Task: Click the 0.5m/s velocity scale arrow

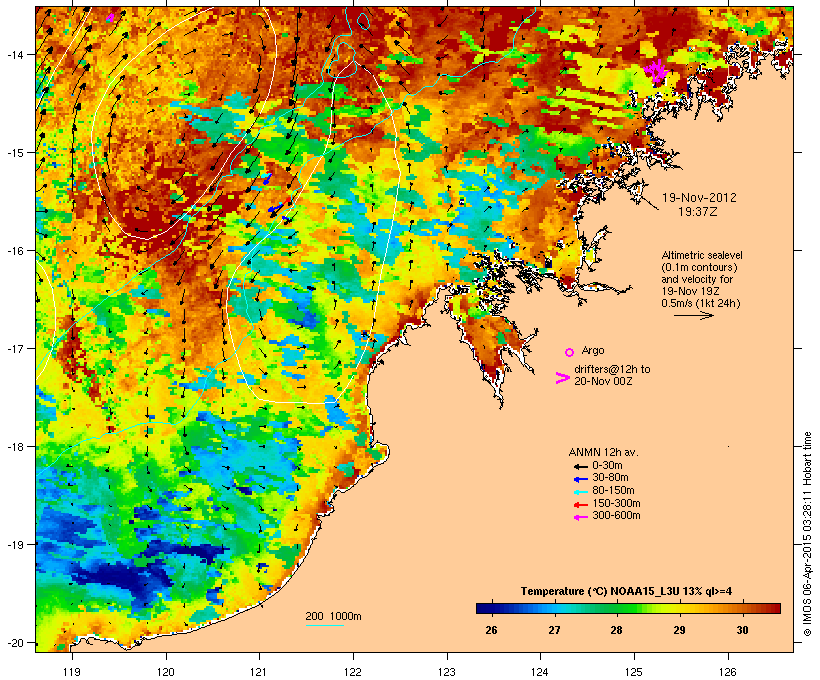Action: coord(693,315)
